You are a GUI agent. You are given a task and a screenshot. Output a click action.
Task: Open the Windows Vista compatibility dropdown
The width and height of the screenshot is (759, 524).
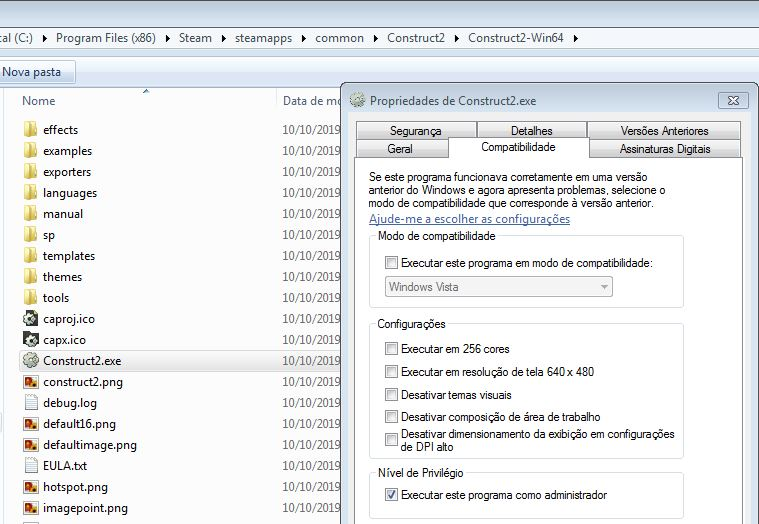tap(499, 286)
